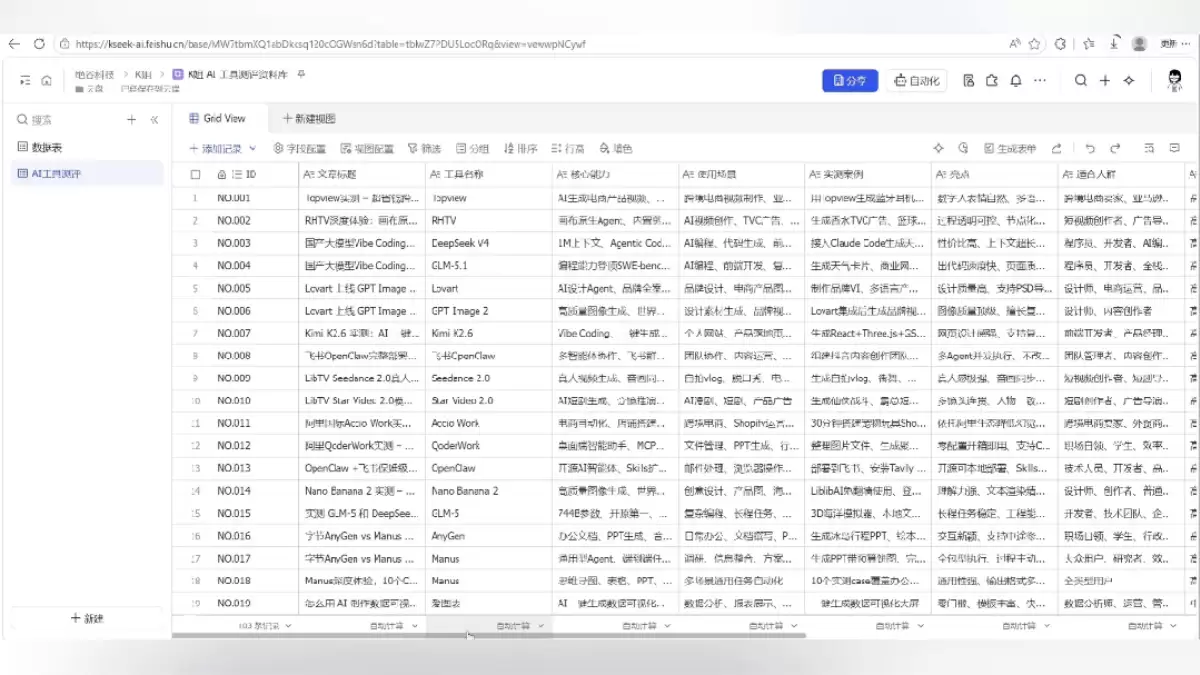
Task: Open the 排序 sort option
Action: 520,148
